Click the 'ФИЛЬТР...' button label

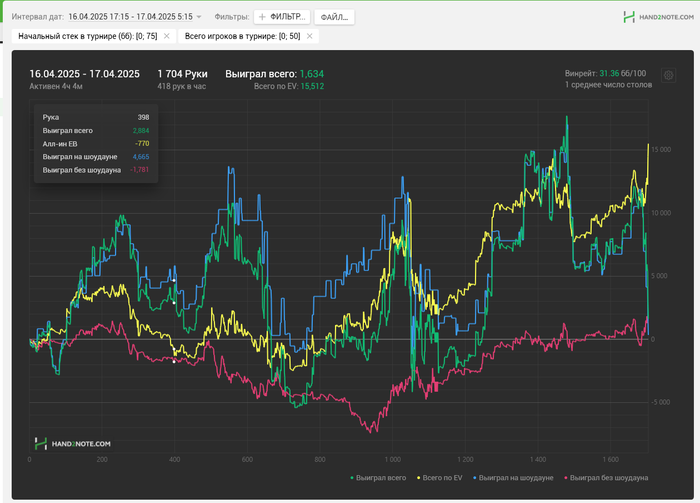pyautogui.click(x=288, y=17)
